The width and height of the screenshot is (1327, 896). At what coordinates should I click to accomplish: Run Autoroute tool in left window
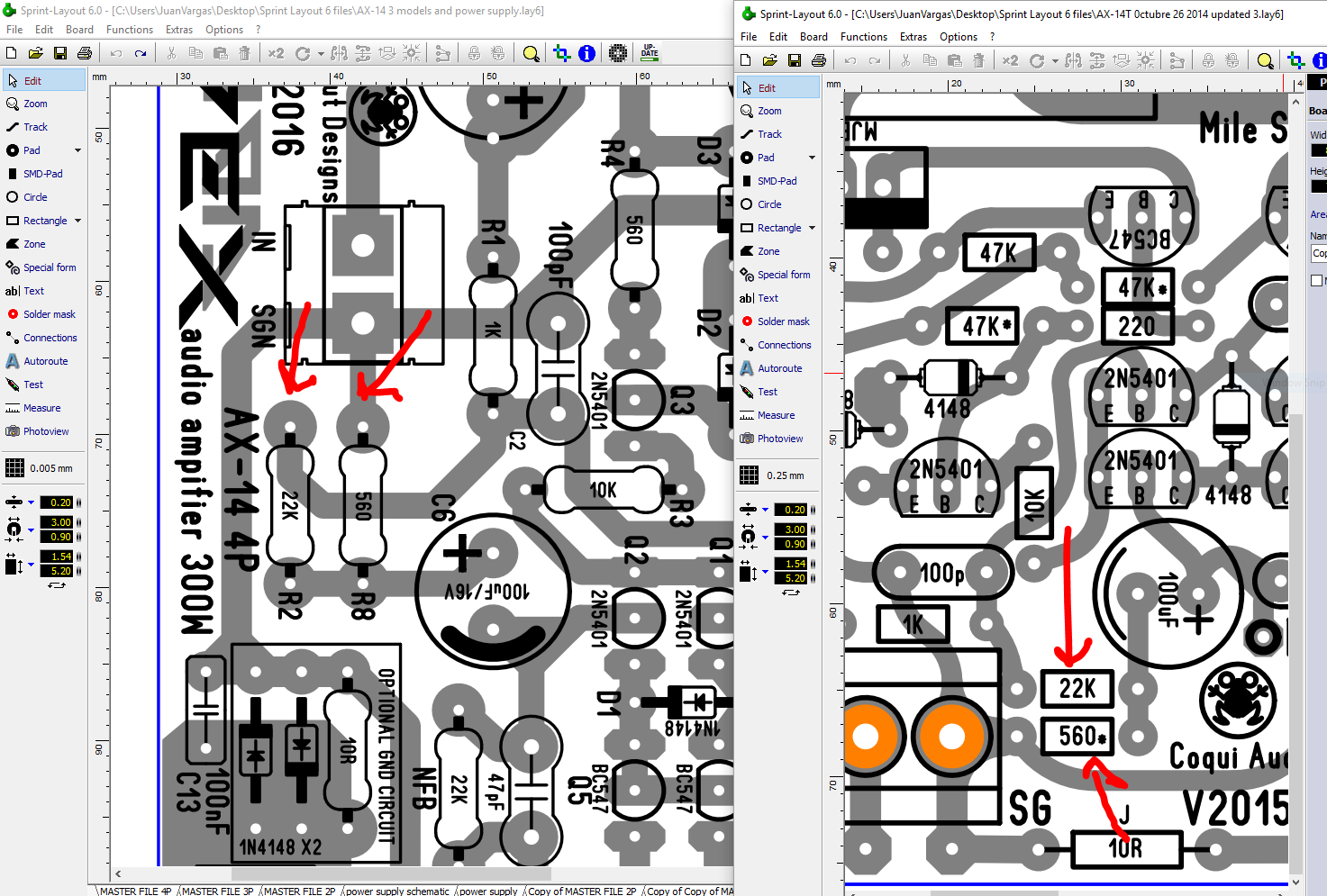(x=43, y=361)
